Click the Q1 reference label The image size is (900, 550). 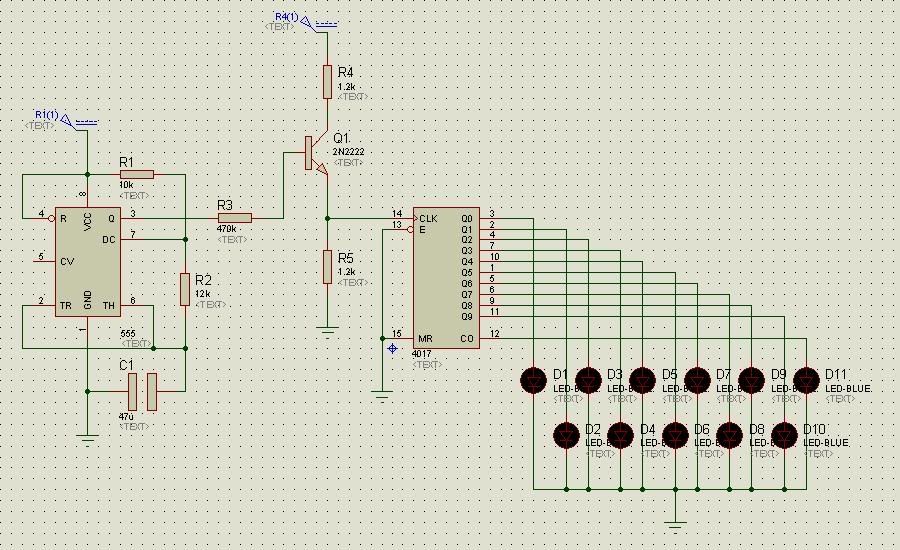click(x=341, y=139)
